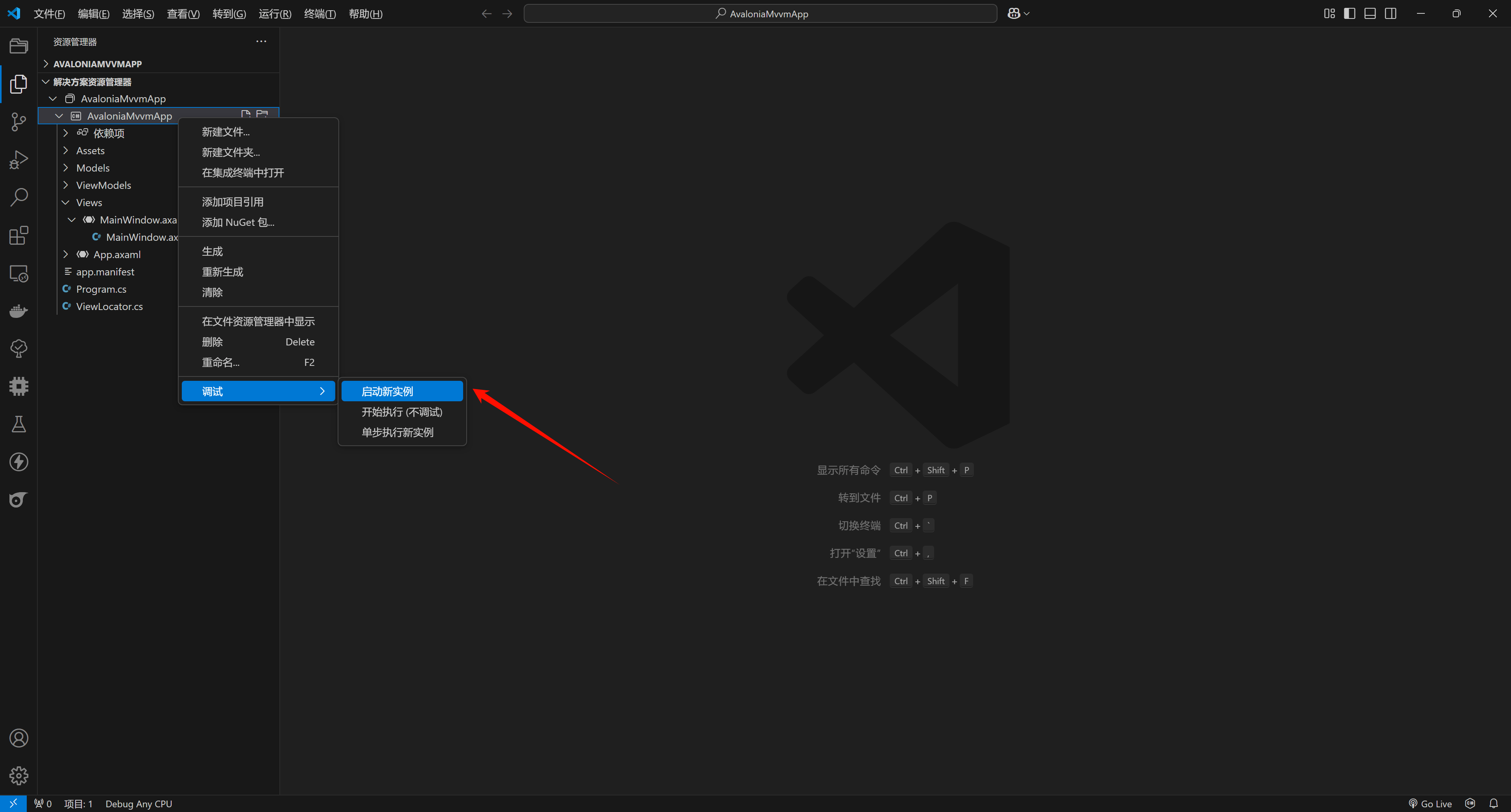Image resolution: width=1511 pixels, height=812 pixels.
Task: Expand AVALONIAMVVMAPP folder section
Action: pyautogui.click(x=46, y=63)
